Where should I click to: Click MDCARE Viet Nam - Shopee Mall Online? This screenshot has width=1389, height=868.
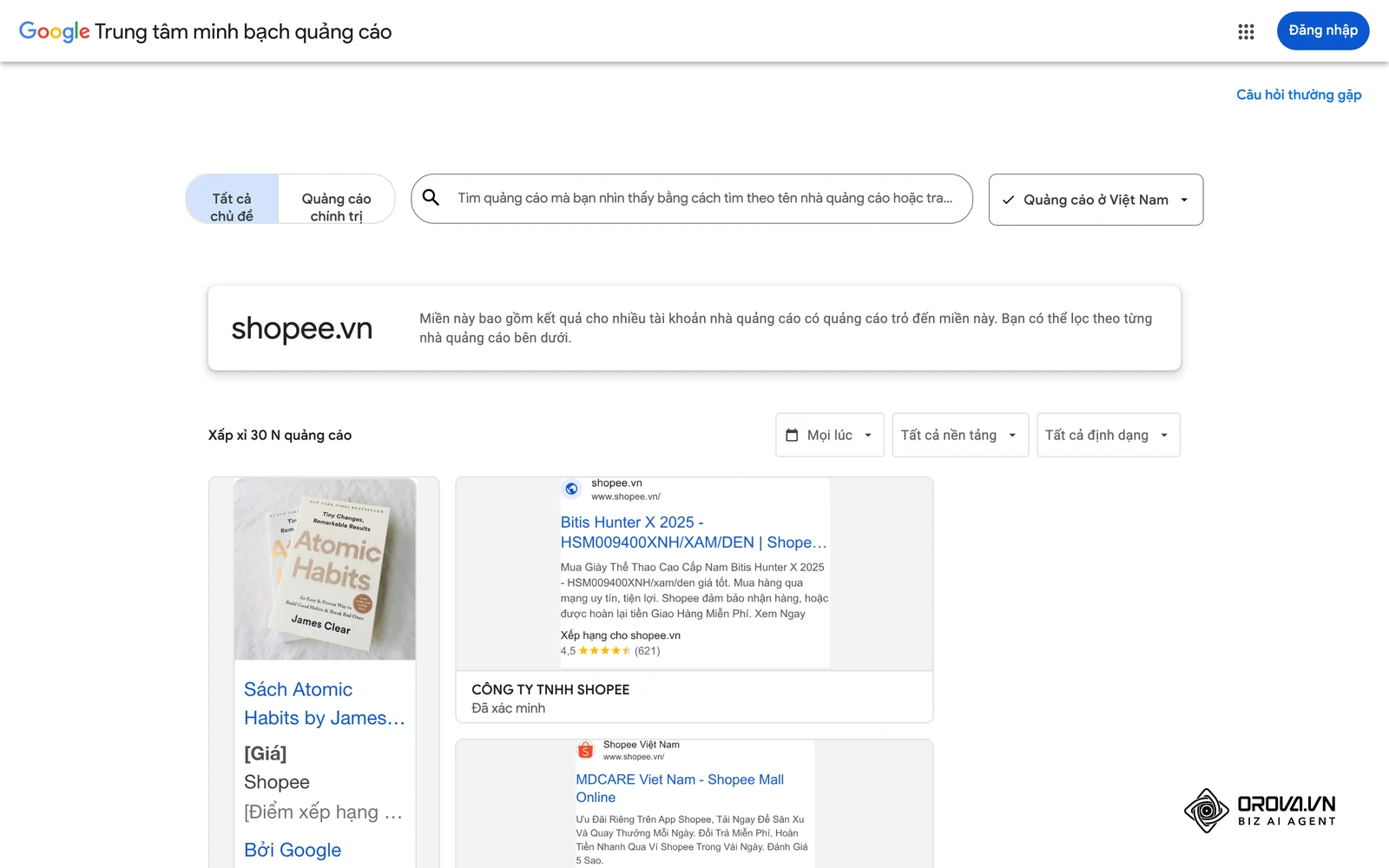click(x=680, y=788)
